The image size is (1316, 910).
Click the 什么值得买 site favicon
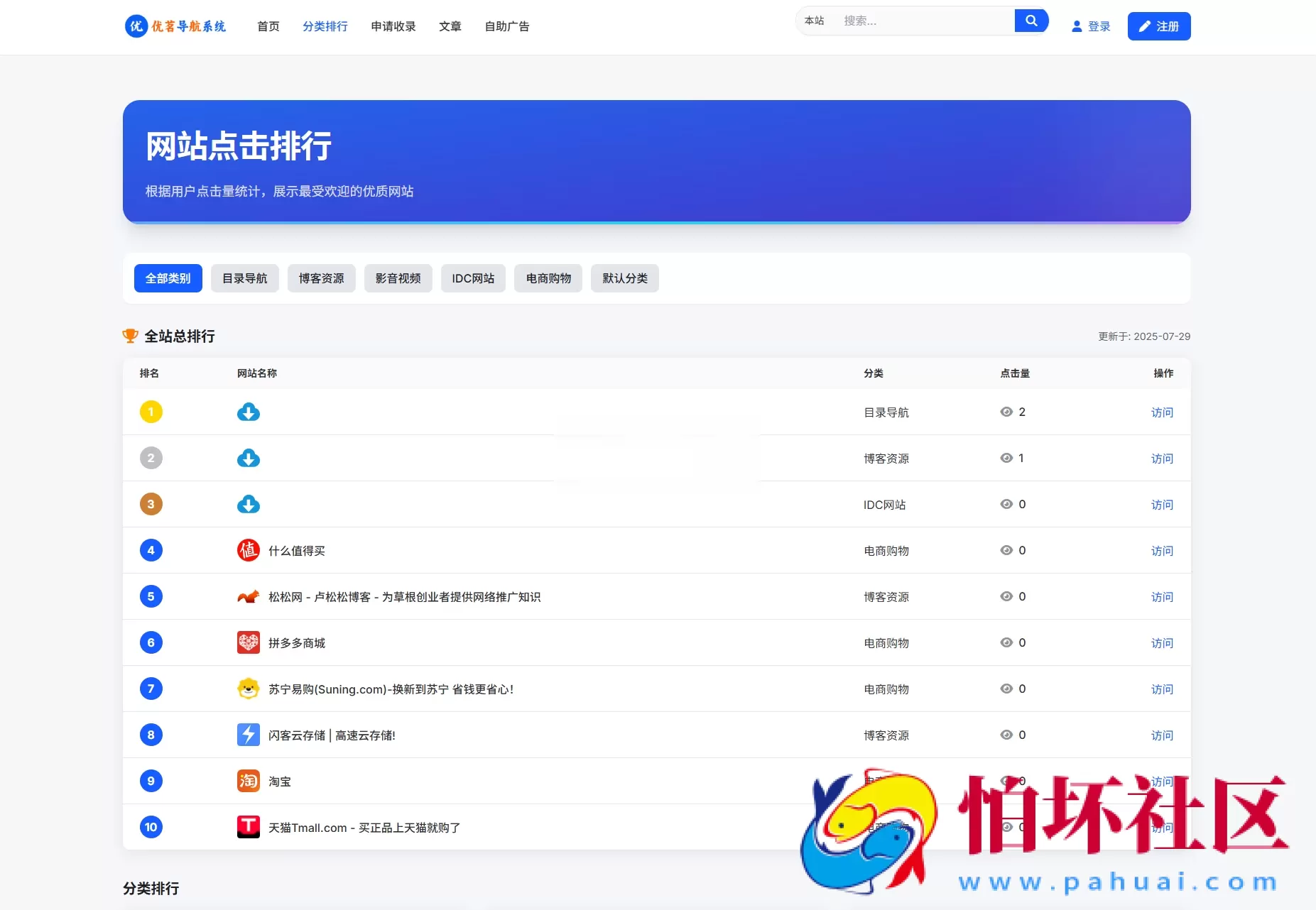248,550
